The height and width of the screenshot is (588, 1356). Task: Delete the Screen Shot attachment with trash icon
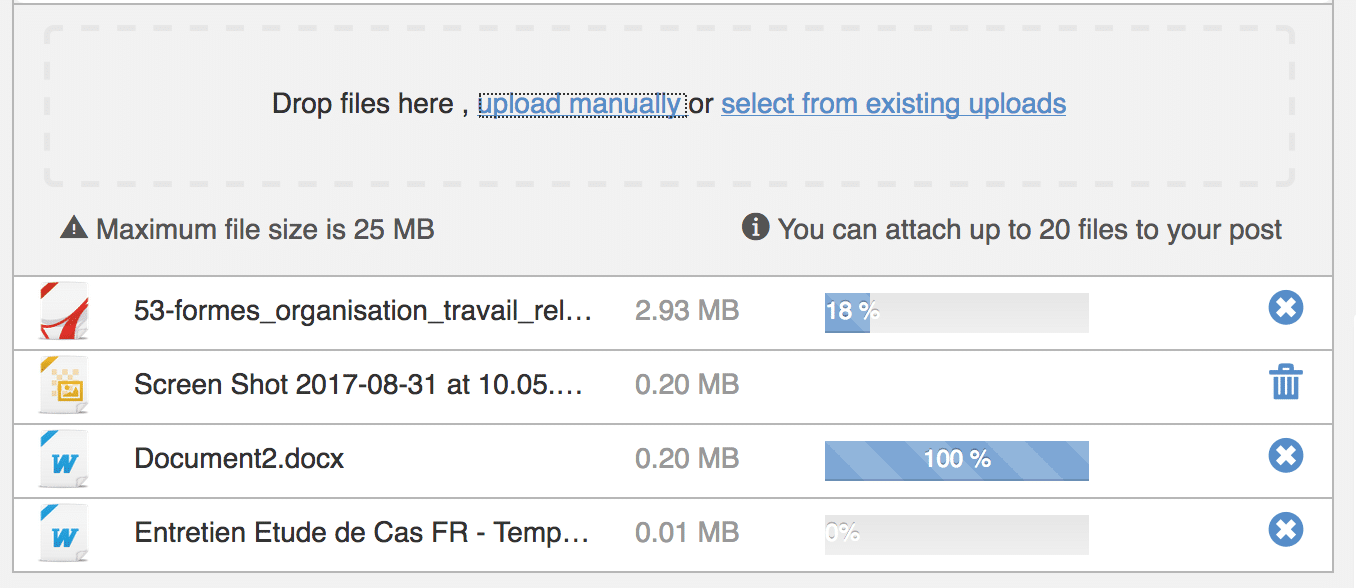click(x=1285, y=383)
